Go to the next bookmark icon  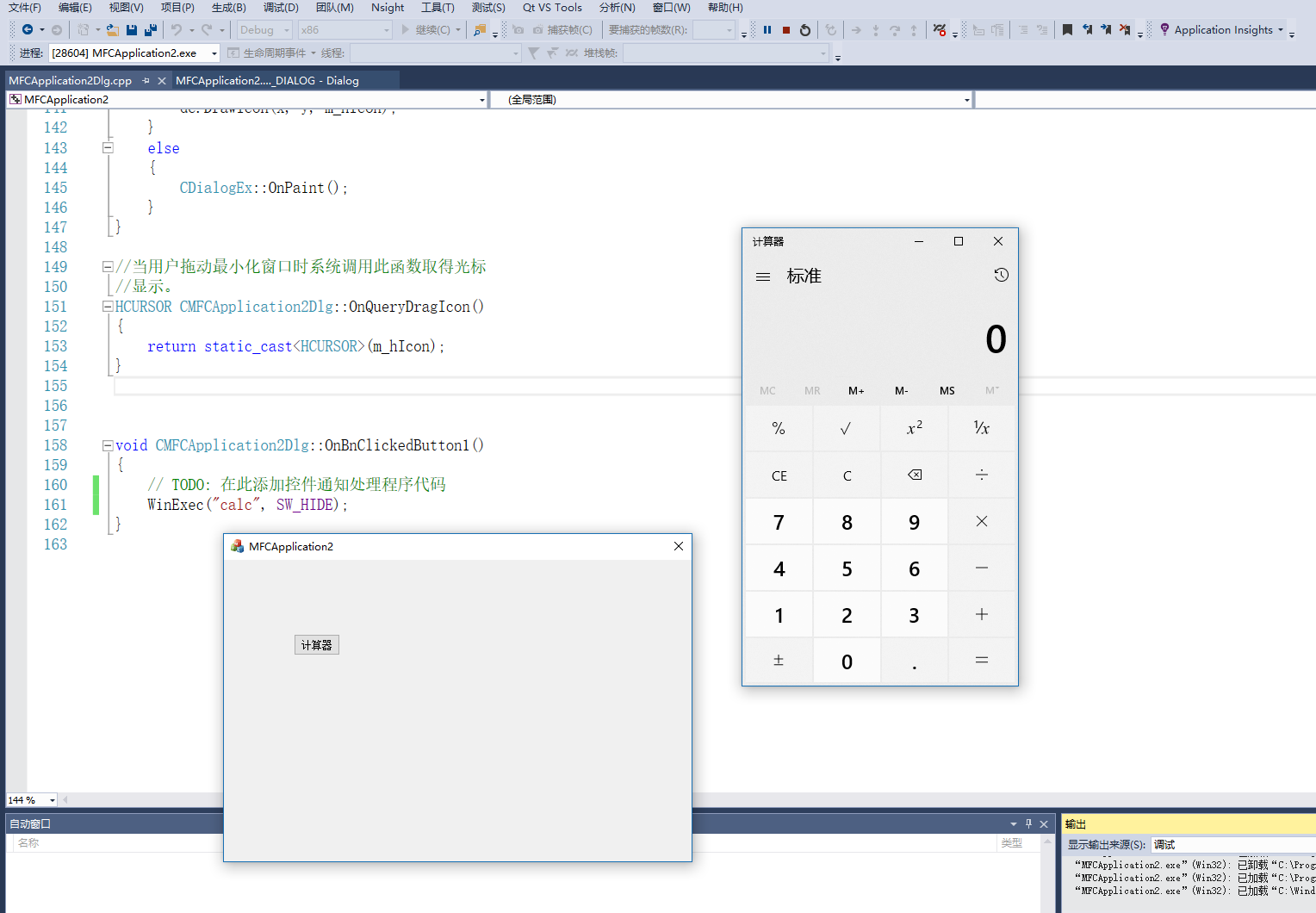point(1106,29)
